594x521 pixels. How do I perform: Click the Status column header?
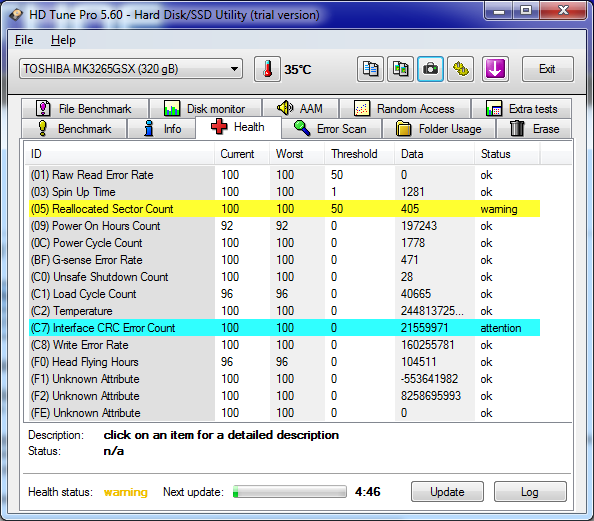tap(507, 154)
